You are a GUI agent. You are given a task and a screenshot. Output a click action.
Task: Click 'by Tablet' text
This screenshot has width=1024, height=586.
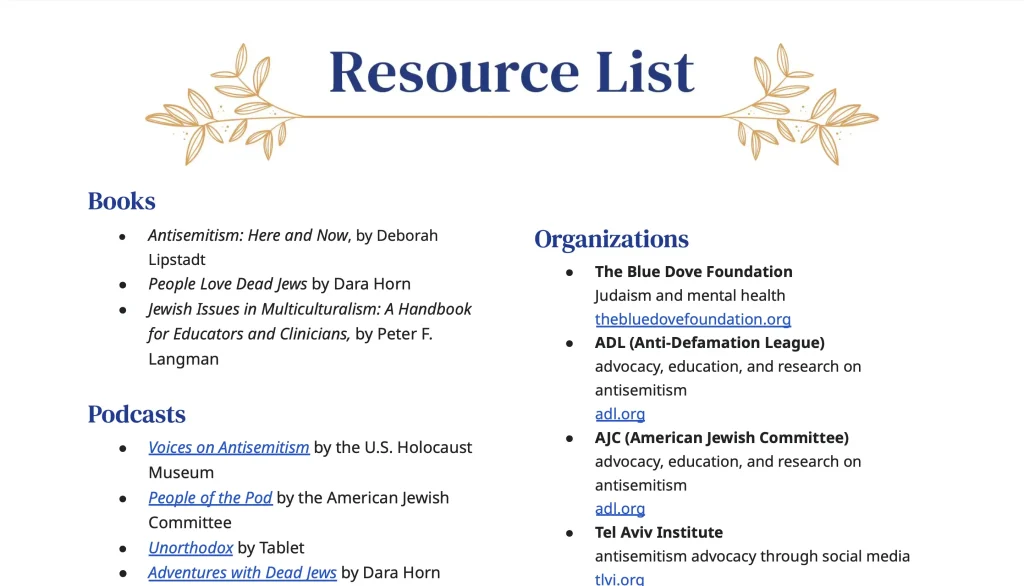point(270,547)
